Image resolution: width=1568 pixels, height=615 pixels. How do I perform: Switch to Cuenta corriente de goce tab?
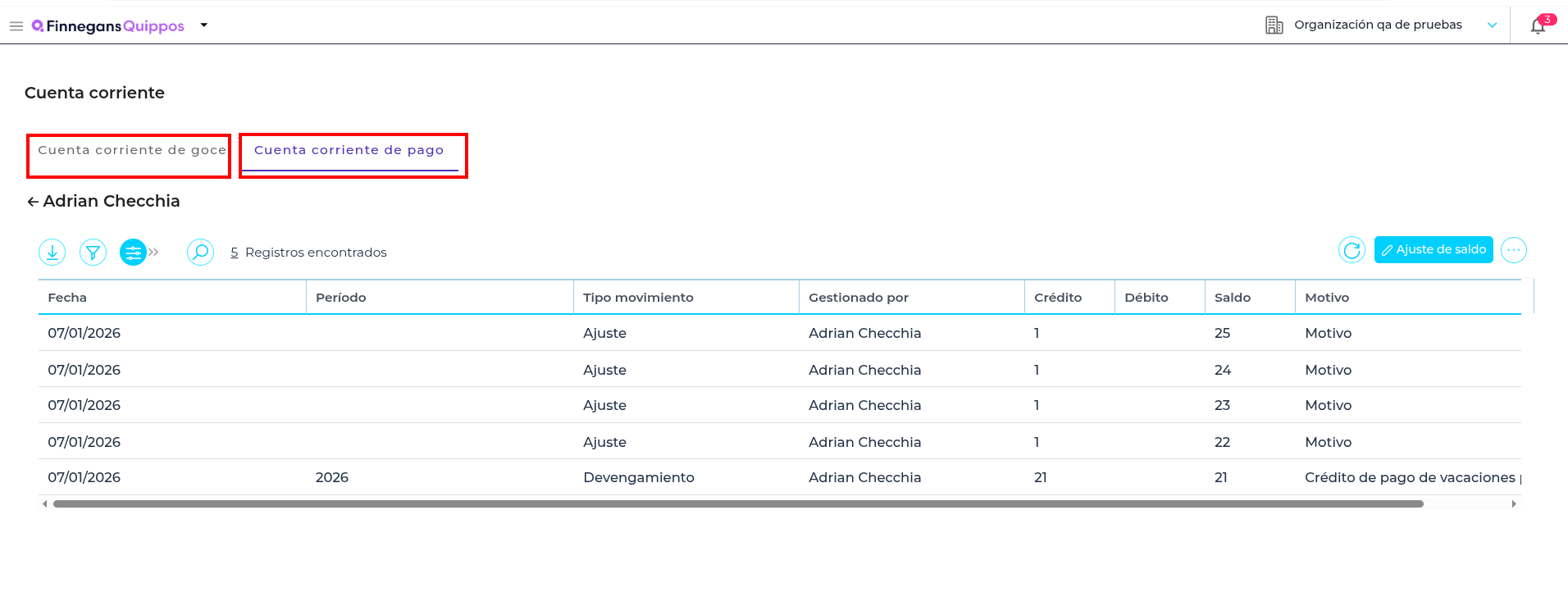click(x=131, y=150)
